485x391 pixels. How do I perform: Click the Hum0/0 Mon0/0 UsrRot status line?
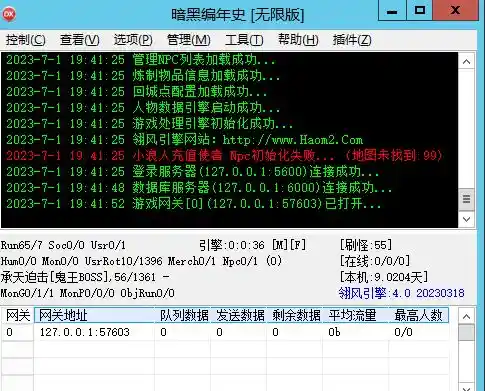click(141, 261)
